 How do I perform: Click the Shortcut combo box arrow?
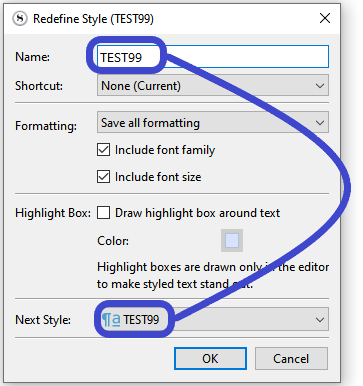click(x=320, y=86)
